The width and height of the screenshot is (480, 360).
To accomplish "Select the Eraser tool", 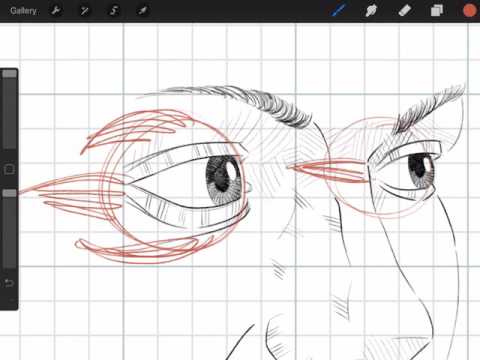I will pyautogui.click(x=405, y=11).
